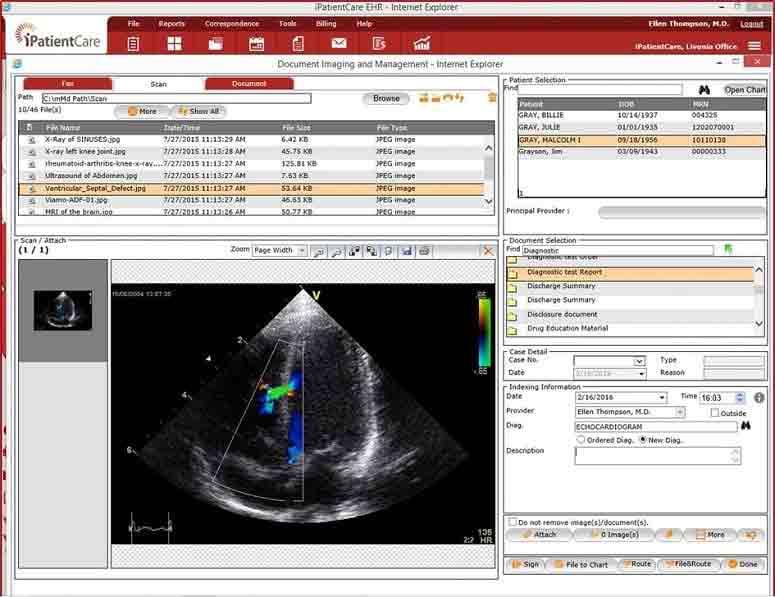Open the clipboard notes icon in top toolbar

[133, 44]
